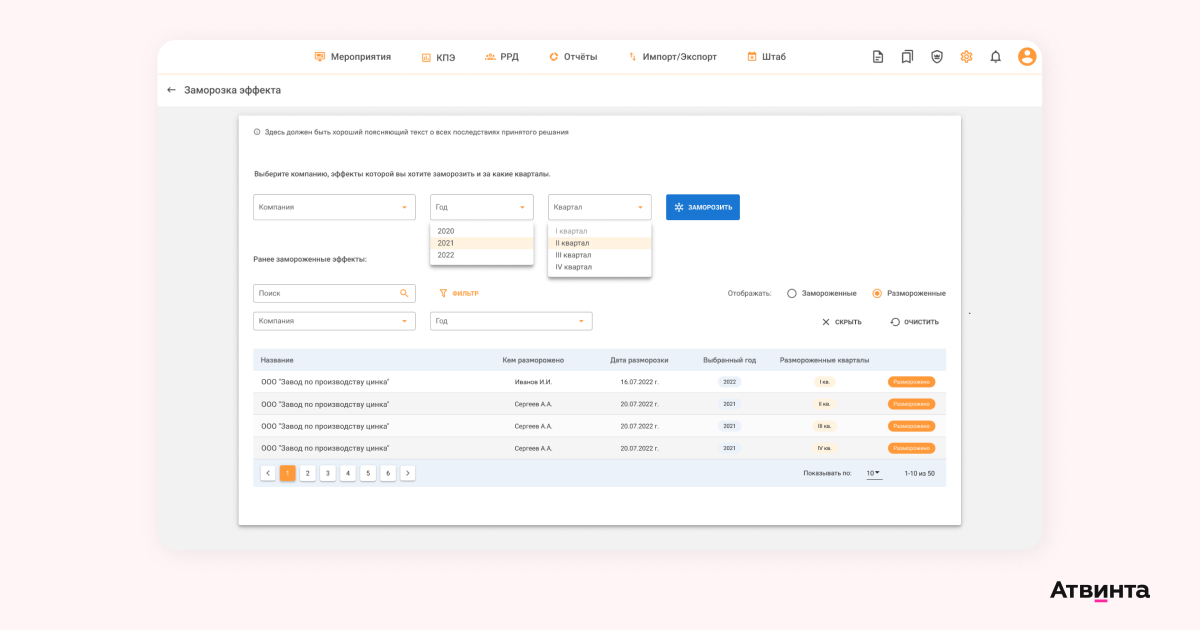1200x630 pixels.
Task: Click the back arrow beside Заморозка эффекта
Action: point(171,90)
